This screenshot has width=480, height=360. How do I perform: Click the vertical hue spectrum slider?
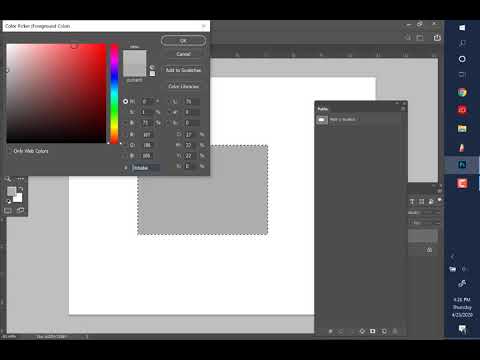click(x=114, y=94)
